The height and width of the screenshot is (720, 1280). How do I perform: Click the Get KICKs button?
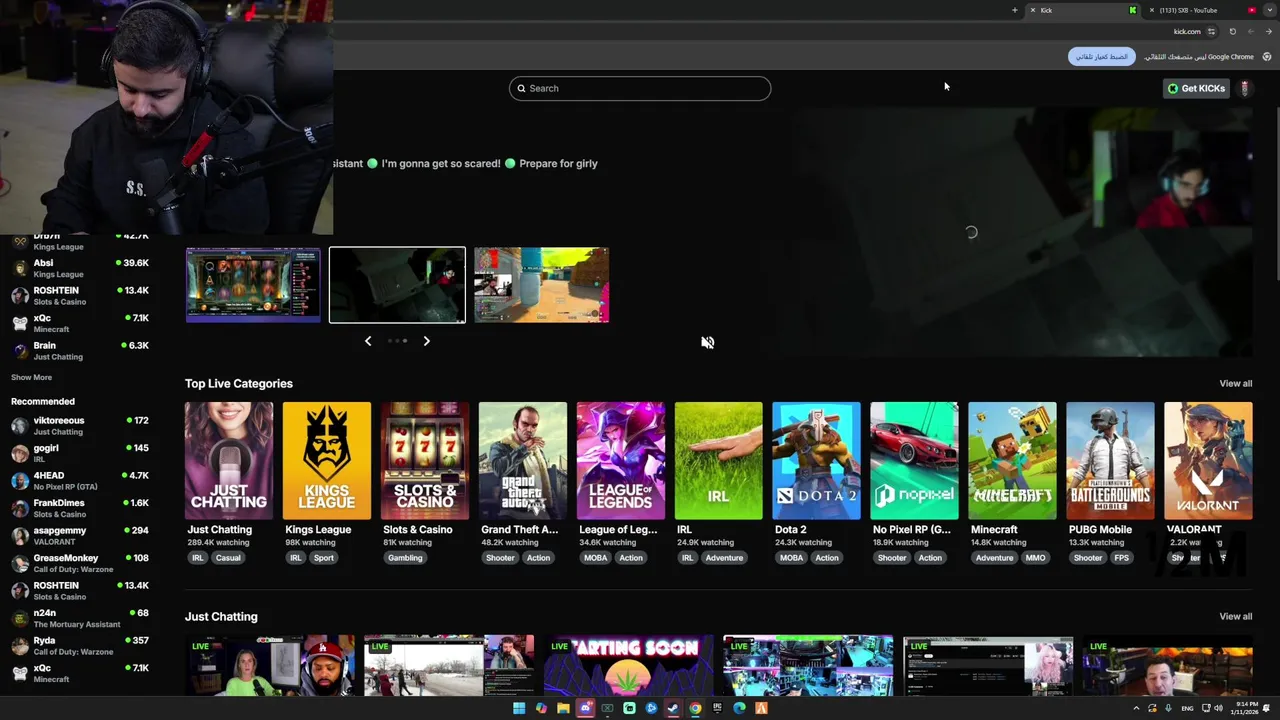pos(1196,88)
